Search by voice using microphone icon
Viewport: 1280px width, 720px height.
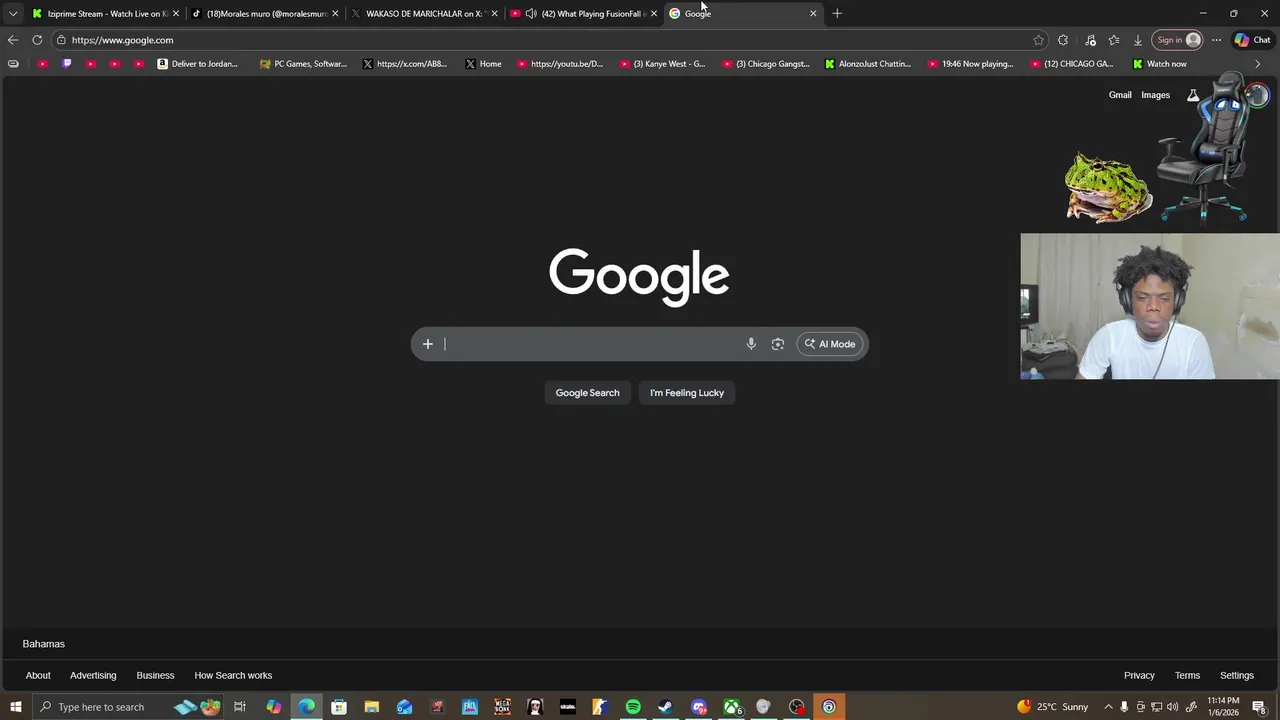[751, 344]
